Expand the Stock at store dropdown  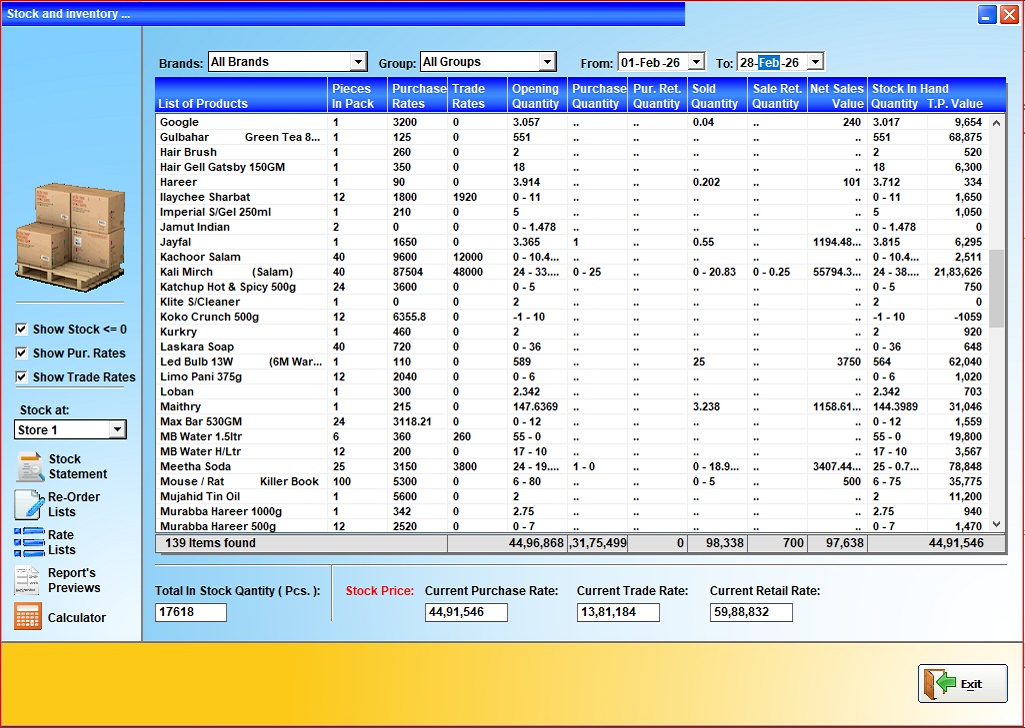point(117,429)
